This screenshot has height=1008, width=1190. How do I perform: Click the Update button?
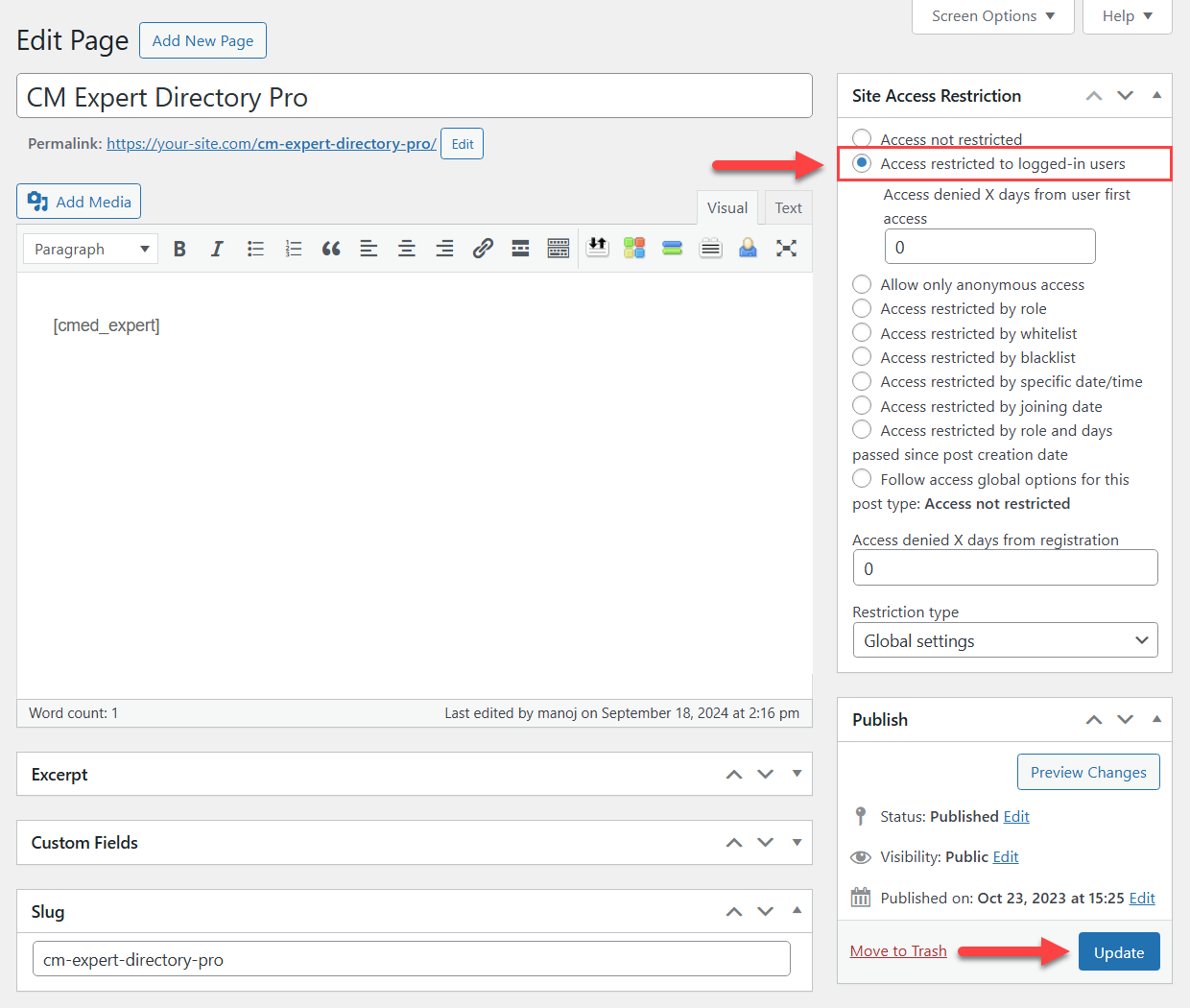[1119, 952]
